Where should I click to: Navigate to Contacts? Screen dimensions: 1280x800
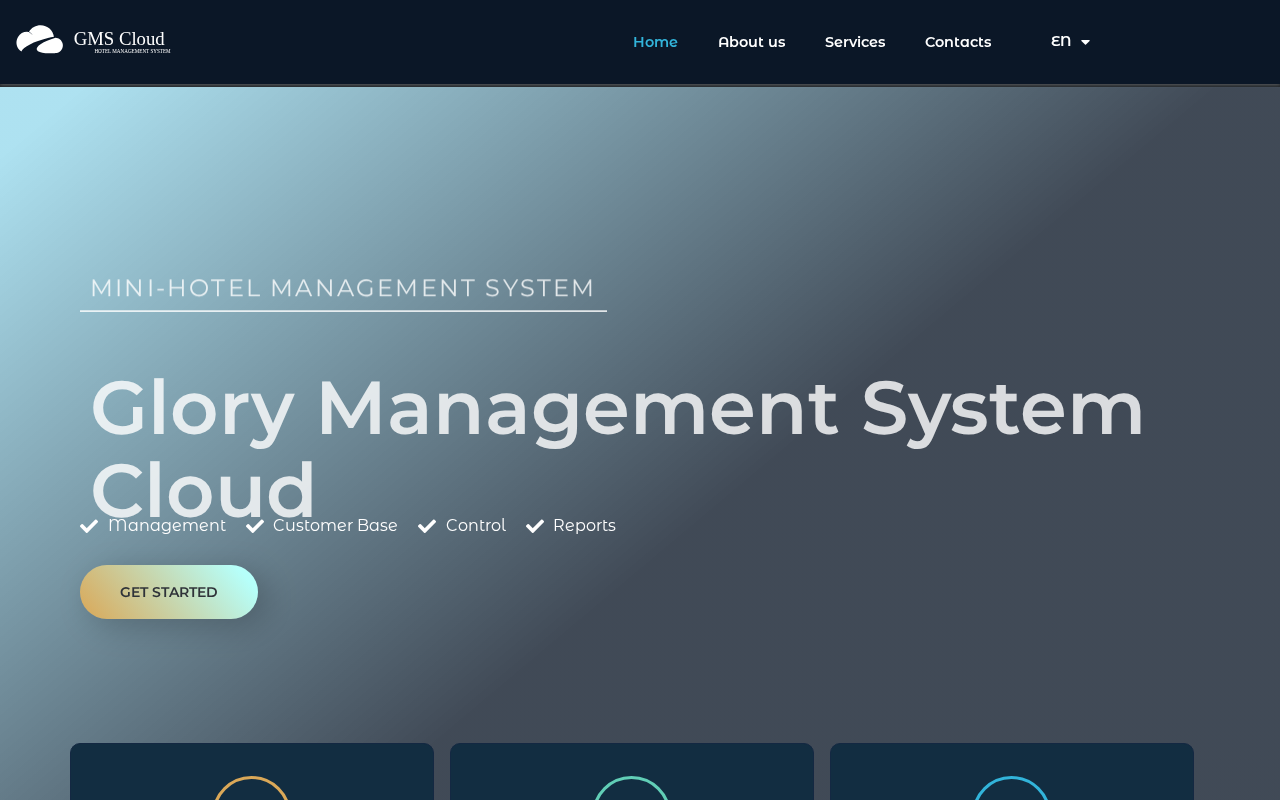point(958,42)
